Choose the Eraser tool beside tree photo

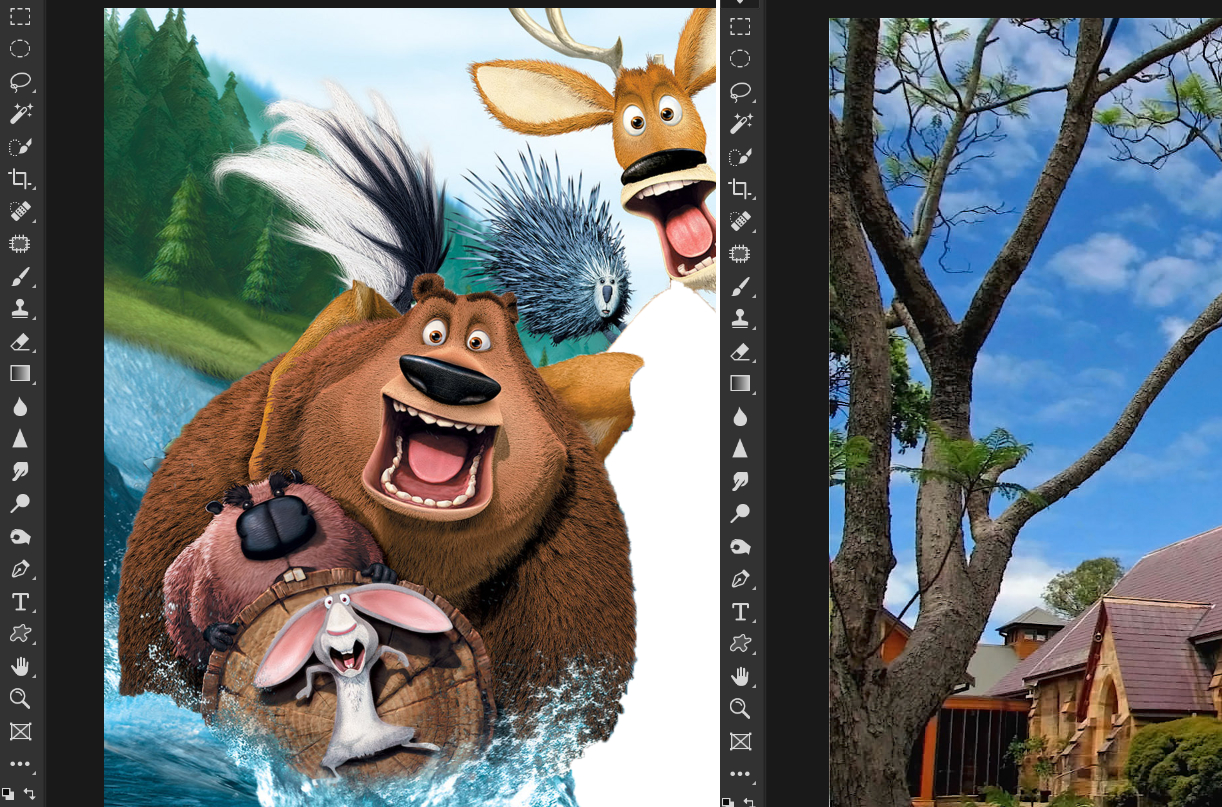pyautogui.click(x=740, y=352)
